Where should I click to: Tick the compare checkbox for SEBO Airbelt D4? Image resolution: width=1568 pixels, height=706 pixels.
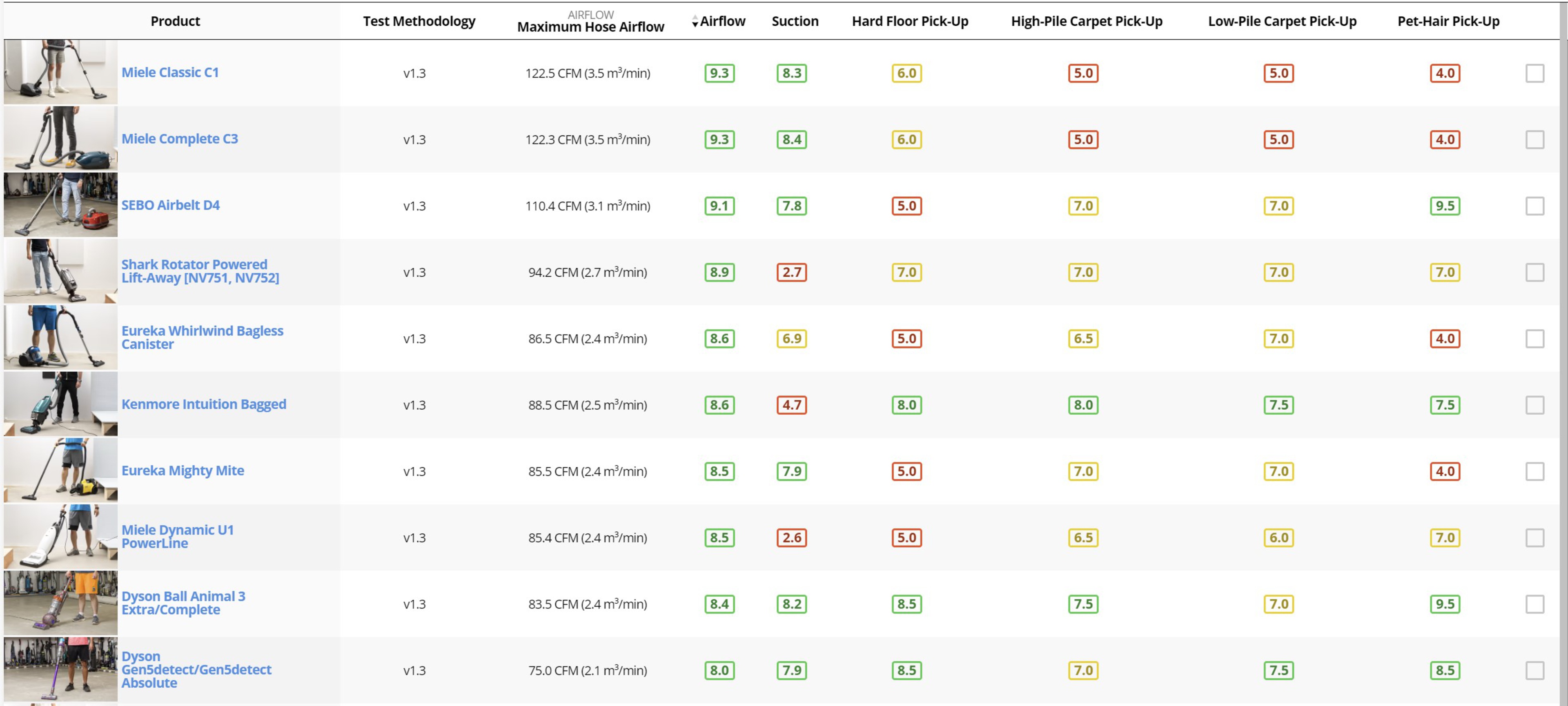click(1535, 206)
